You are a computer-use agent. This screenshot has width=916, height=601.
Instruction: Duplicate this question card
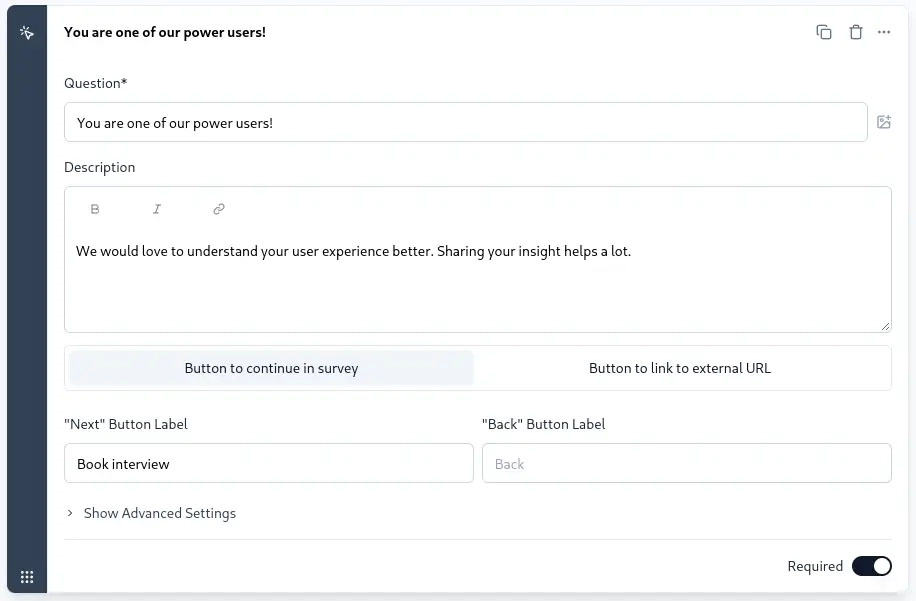(824, 32)
